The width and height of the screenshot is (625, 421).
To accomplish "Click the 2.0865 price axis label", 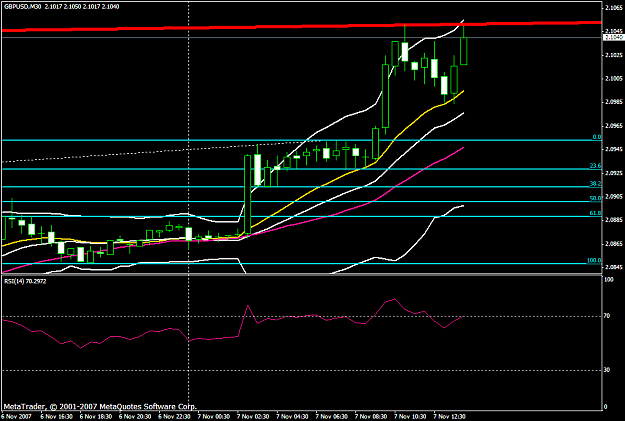I will (614, 243).
